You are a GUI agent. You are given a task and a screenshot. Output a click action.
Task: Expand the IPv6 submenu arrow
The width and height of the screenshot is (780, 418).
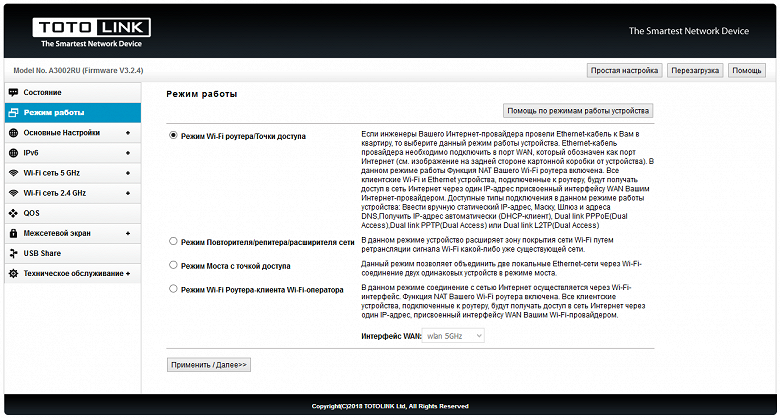pyautogui.click(x=127, y=152)
